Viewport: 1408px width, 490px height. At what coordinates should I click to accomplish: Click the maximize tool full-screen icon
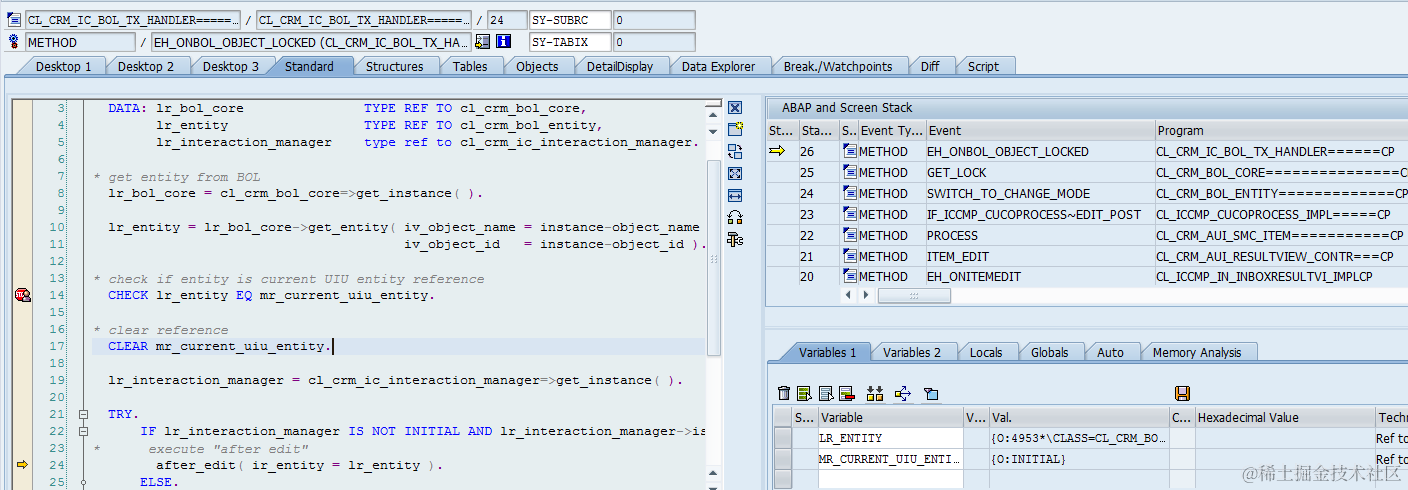(x=735, y=174)
